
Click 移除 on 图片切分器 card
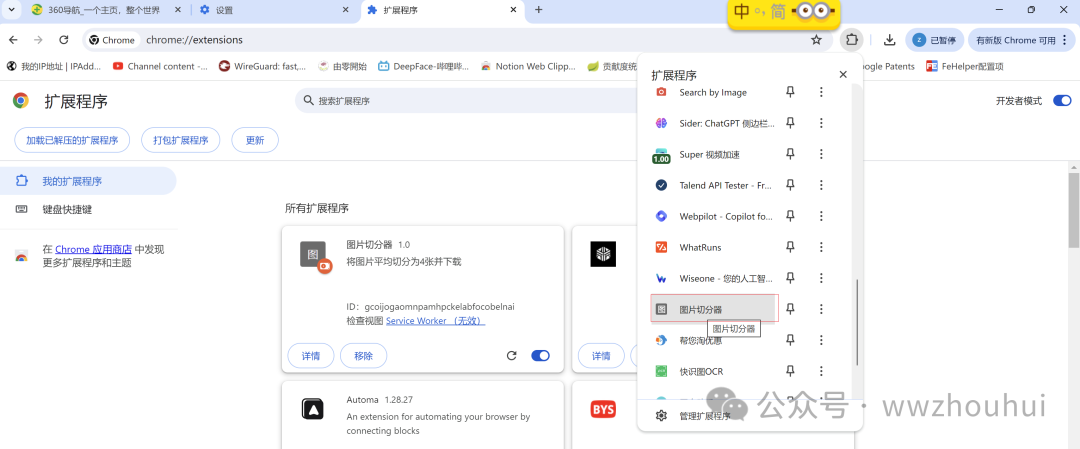point(364,356)
